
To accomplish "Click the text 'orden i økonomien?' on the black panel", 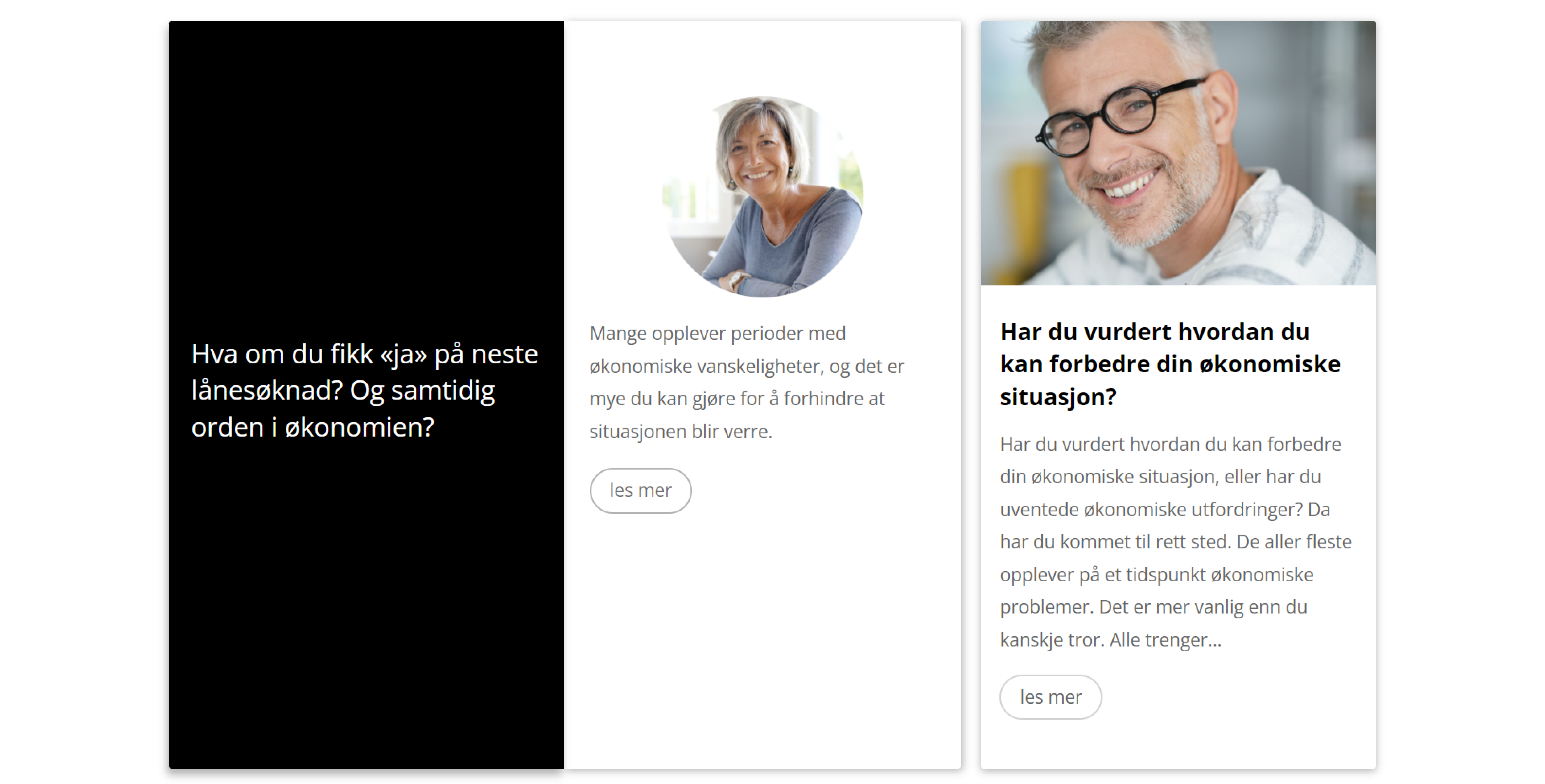I will point(313,427).
